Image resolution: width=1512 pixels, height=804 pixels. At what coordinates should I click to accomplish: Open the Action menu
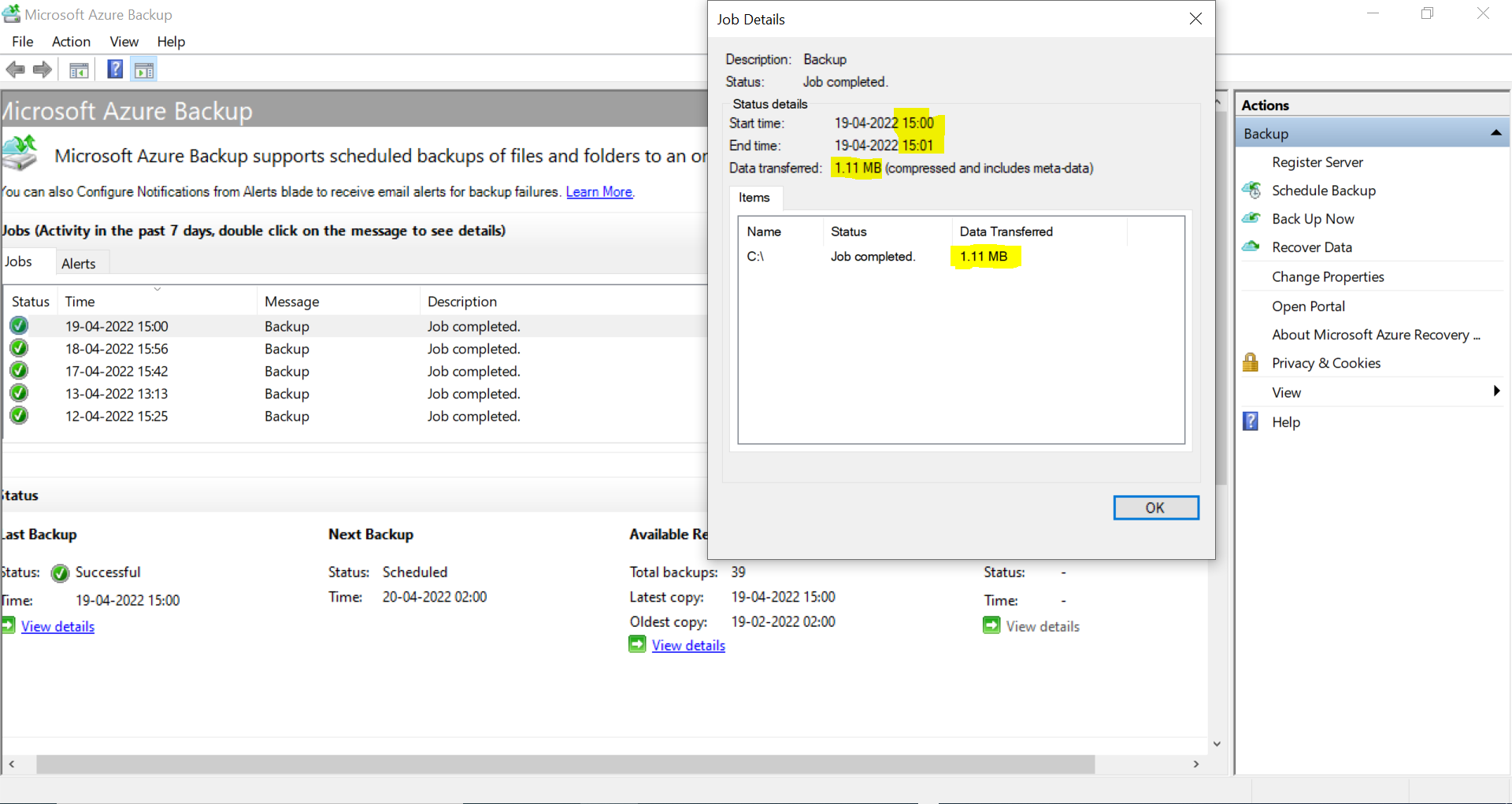[71, 42]
